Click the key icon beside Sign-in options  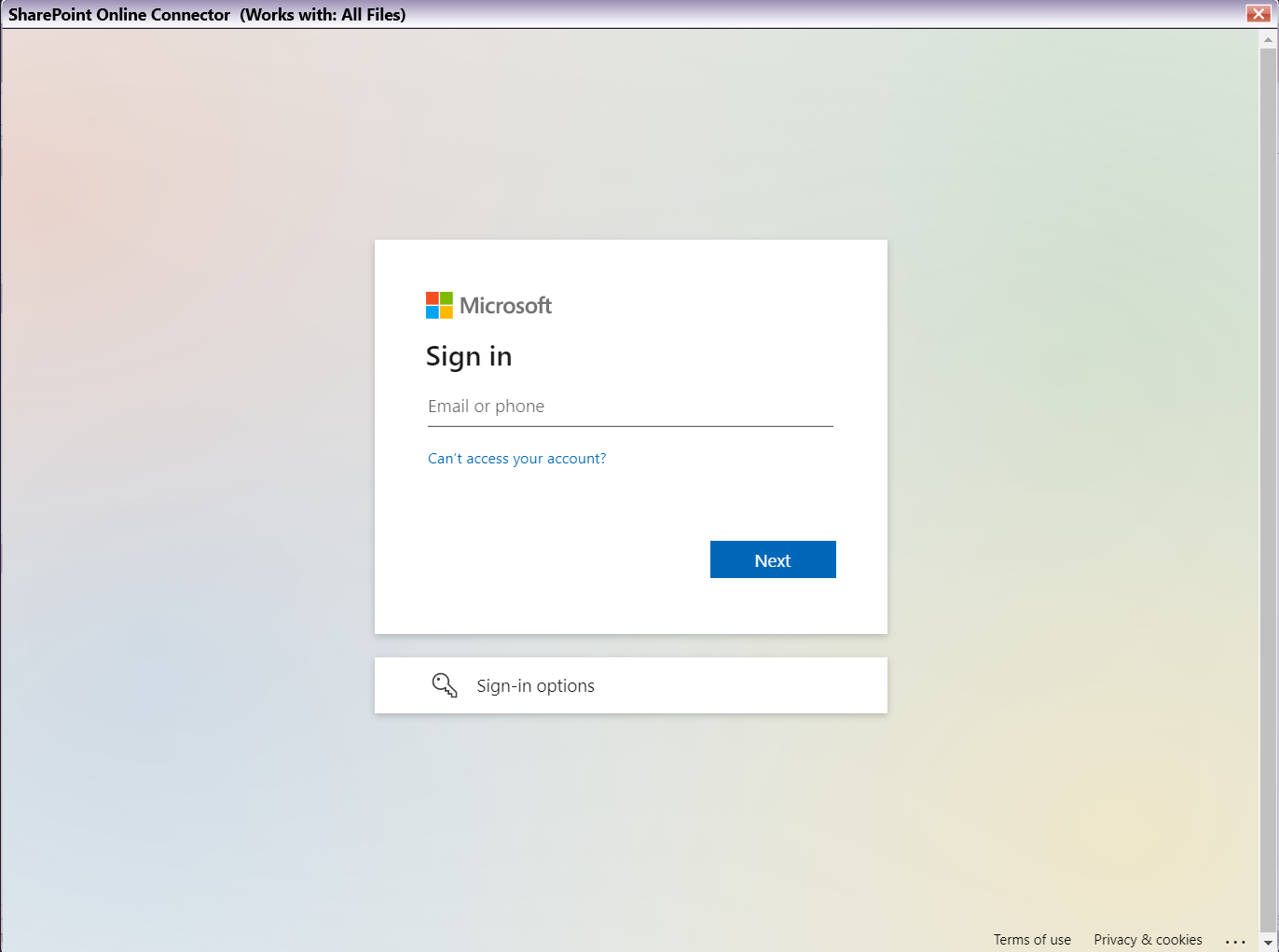point(445,685)
